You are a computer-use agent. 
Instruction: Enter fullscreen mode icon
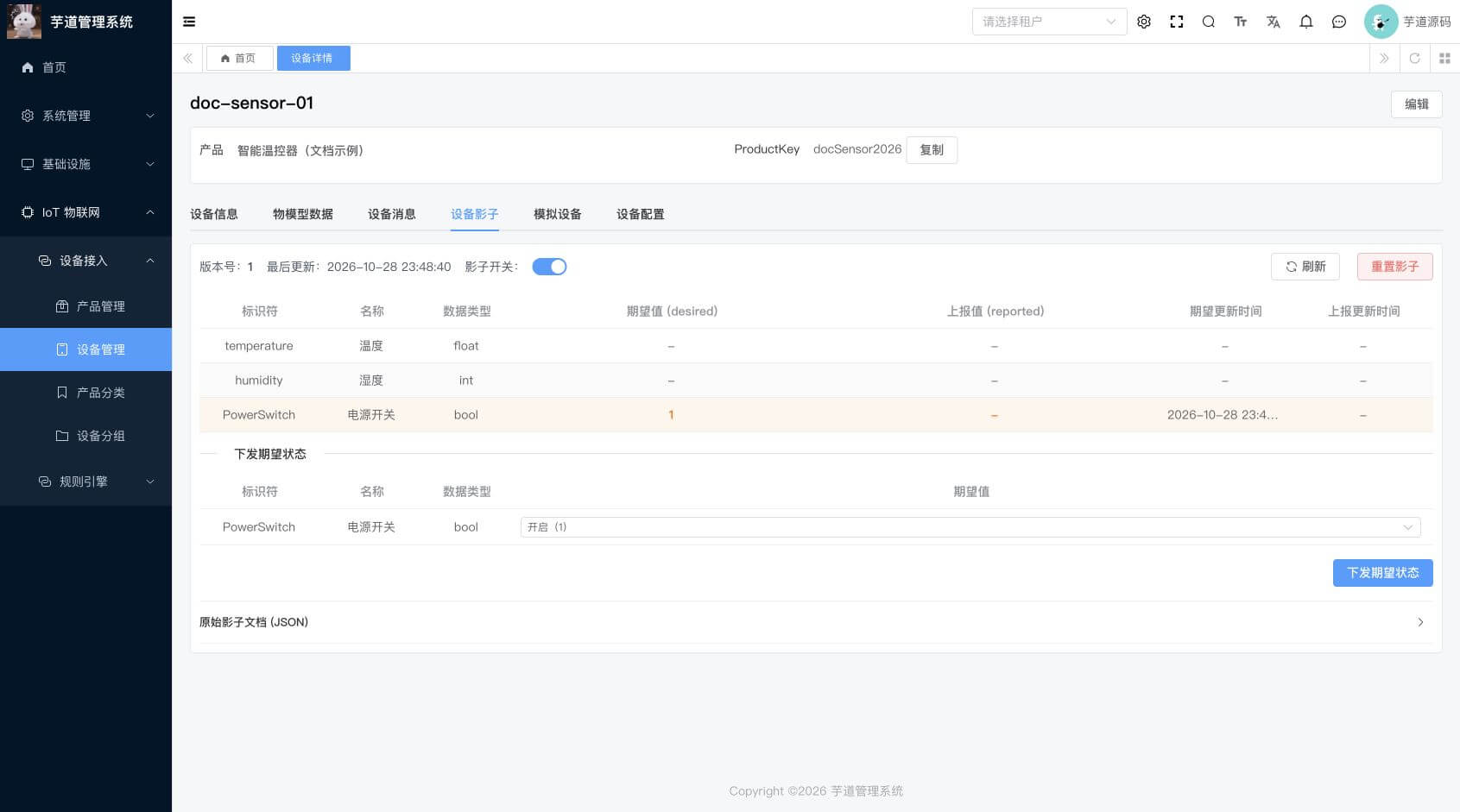[x=1177, y=22]
